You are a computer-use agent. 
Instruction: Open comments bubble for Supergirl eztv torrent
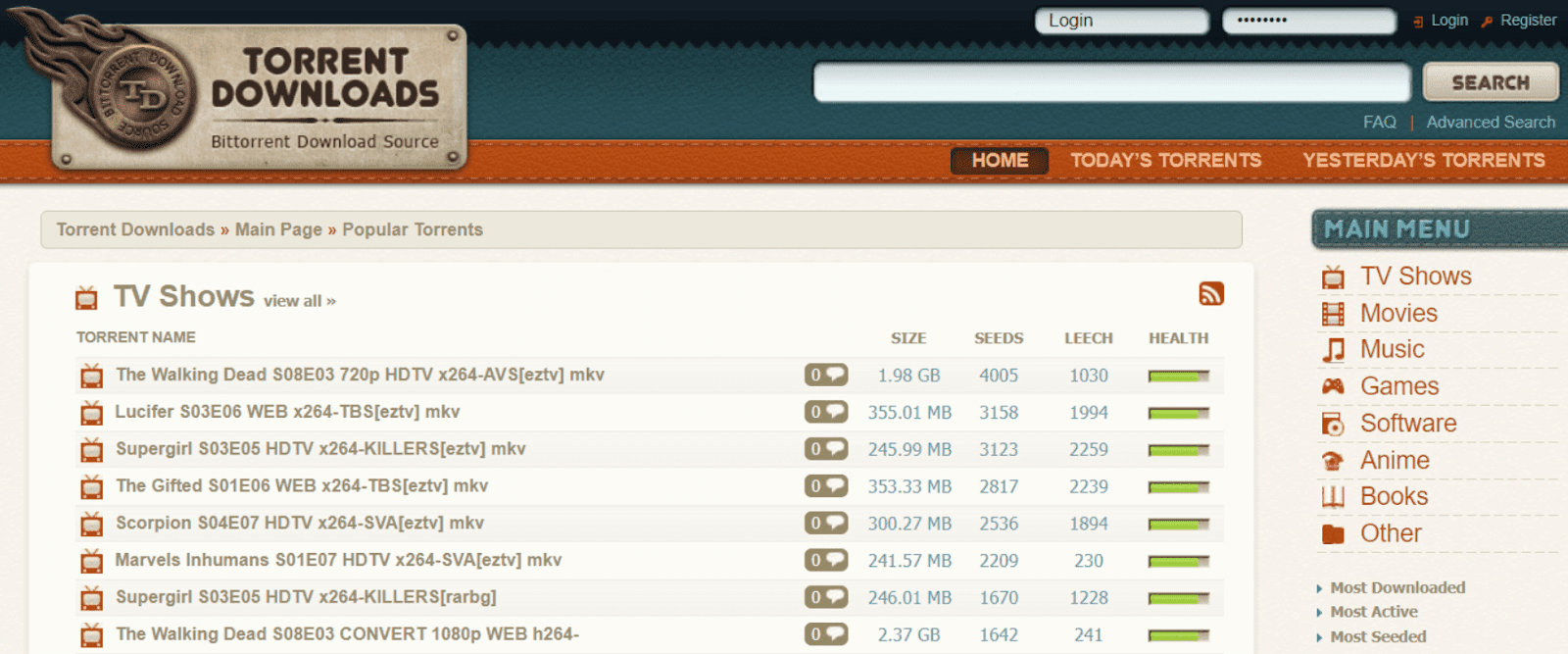826,449
